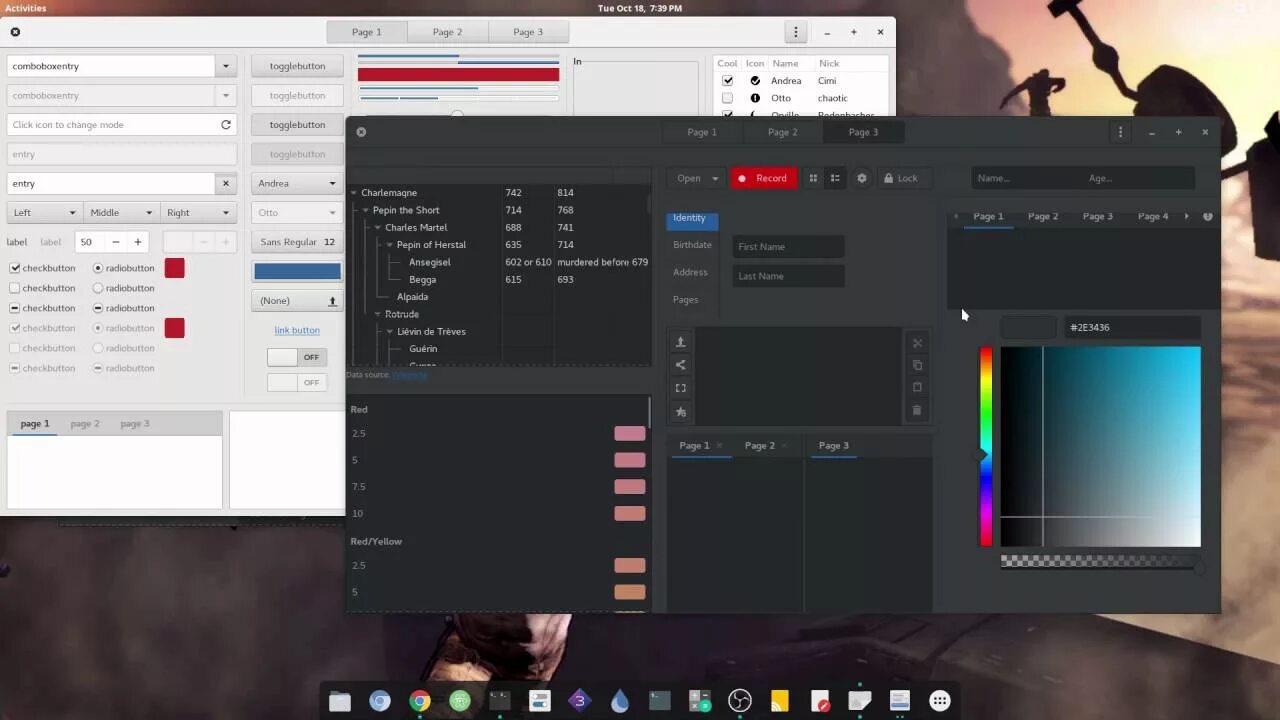Click Activities in the top bar
The width and height of the screenshot is (1280, 720).
click(x=25, y=8)
